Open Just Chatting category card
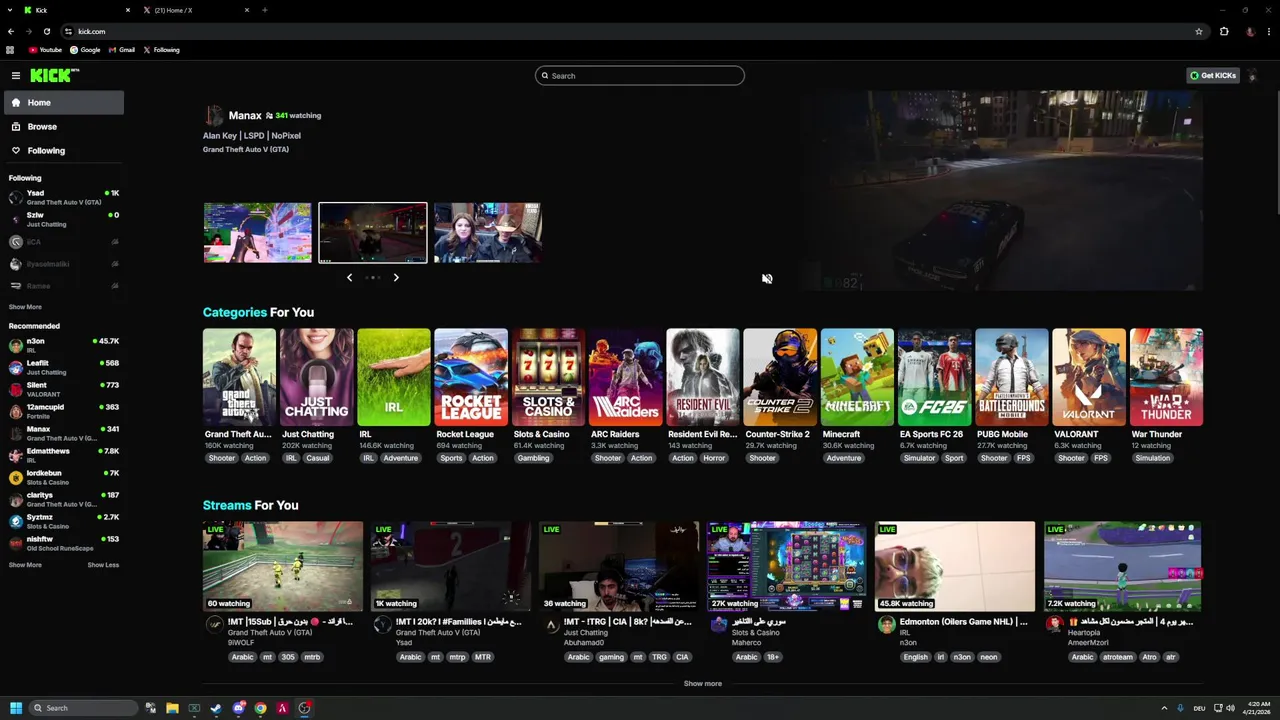The width and height of the screenshot is (1280, 720). (x=317, y=377)
